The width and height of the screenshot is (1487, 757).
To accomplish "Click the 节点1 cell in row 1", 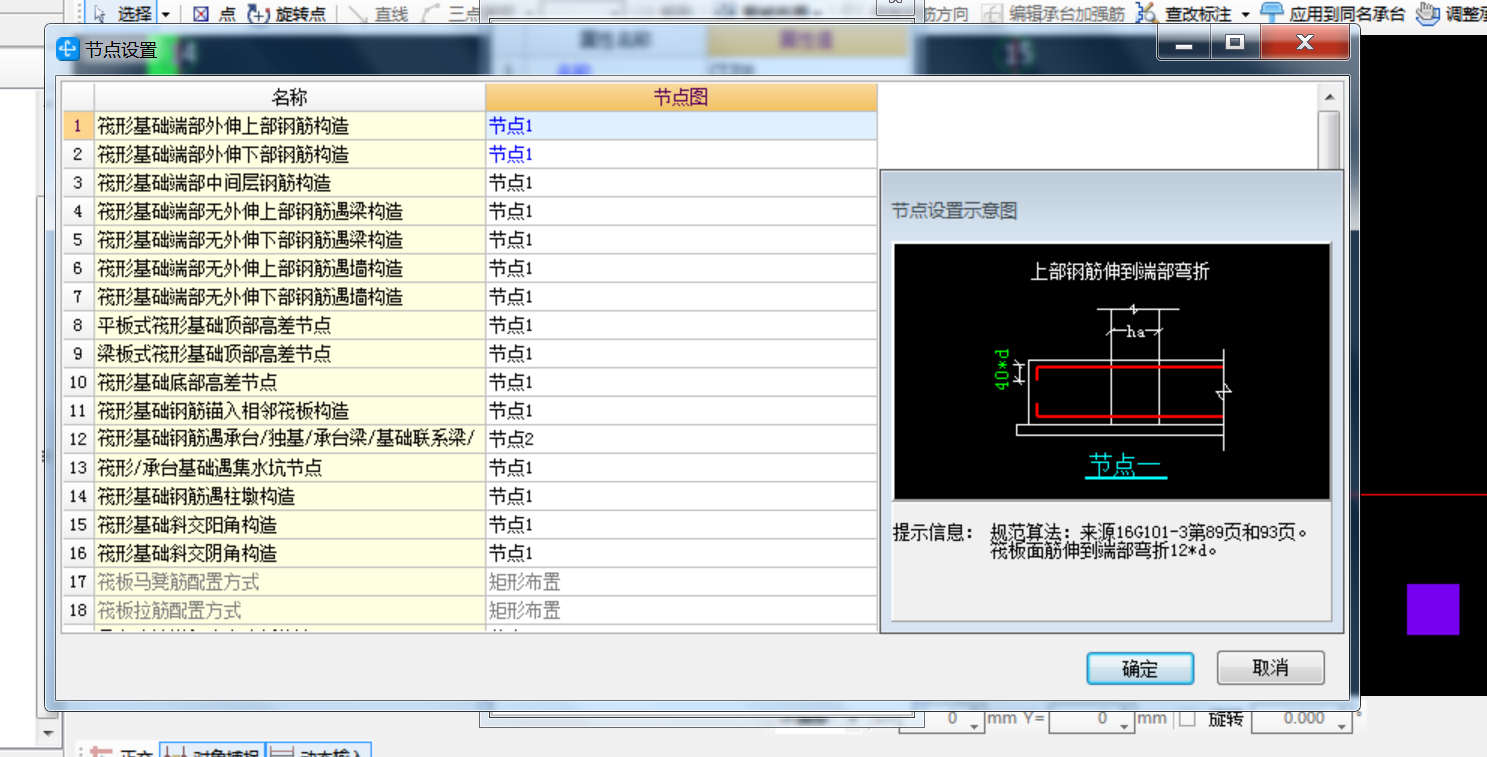I will [x=681, y=126].
